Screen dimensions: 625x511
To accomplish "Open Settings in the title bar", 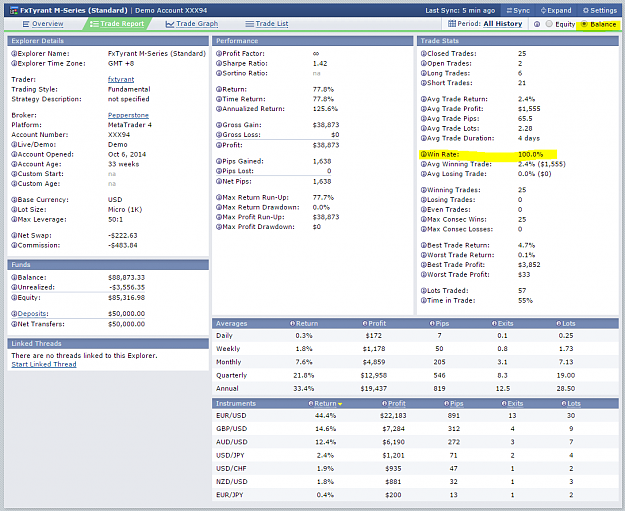I will tap(599, 10).
